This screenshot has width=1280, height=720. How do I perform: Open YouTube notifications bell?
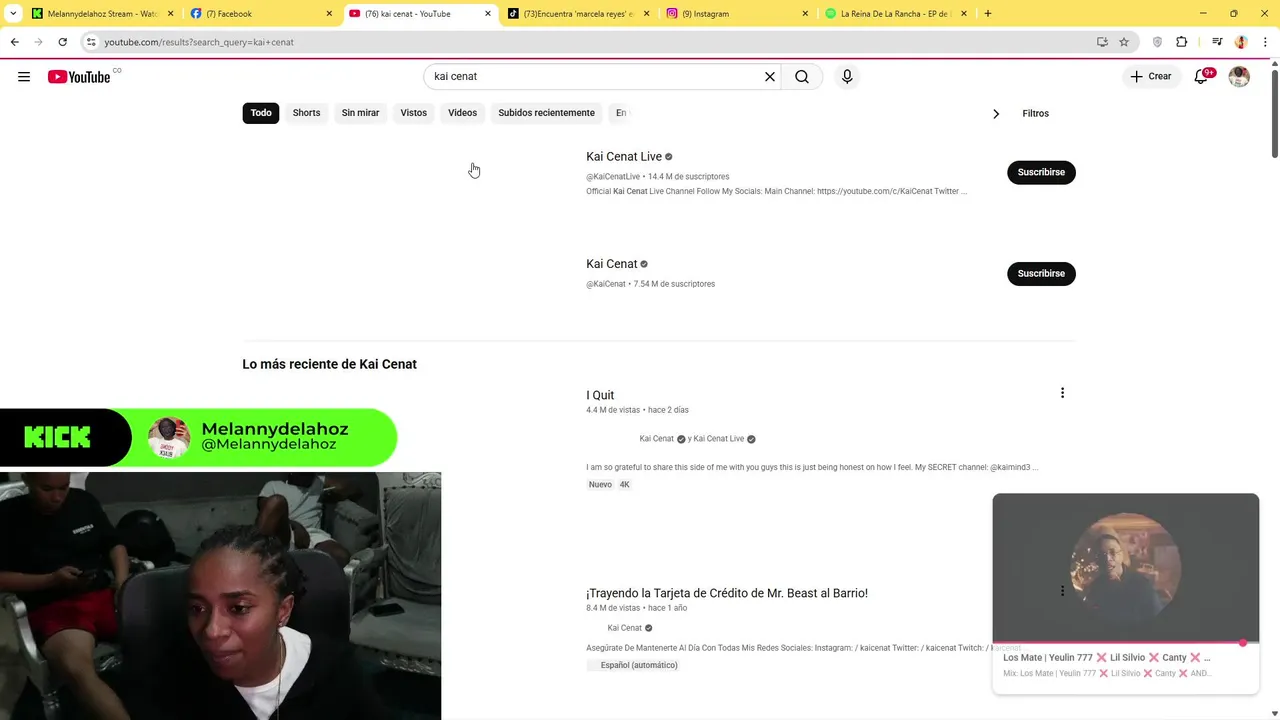1202,77
